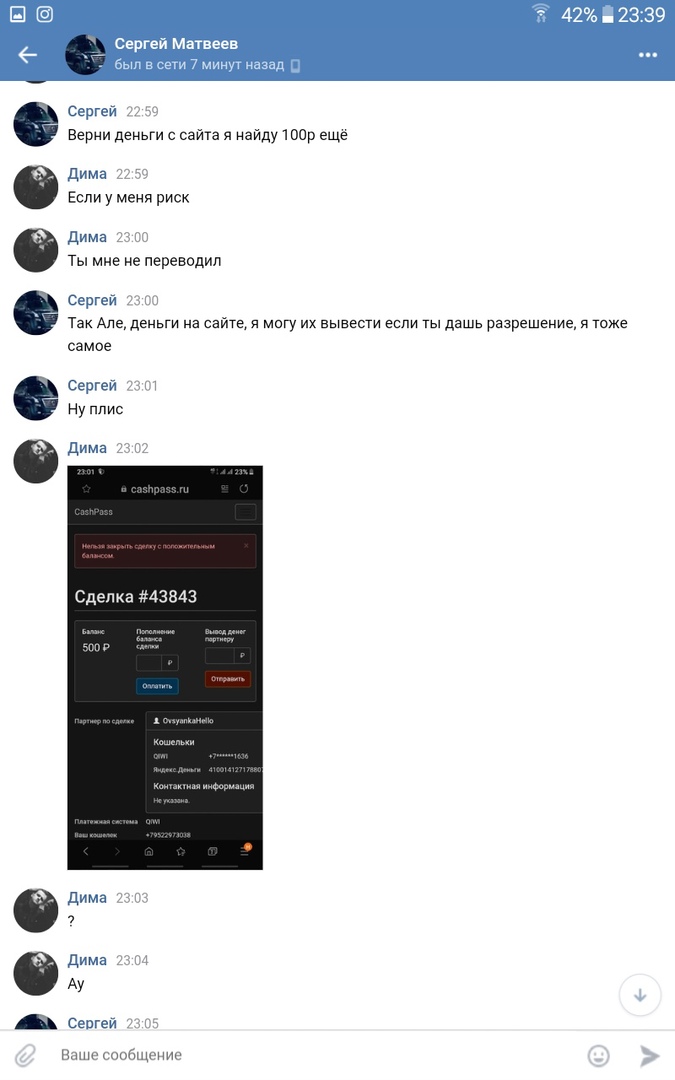This screenshot has height=1080, width=675.
Task: Jump to latest messages with down-arrow button
Action: coord(640,995)
